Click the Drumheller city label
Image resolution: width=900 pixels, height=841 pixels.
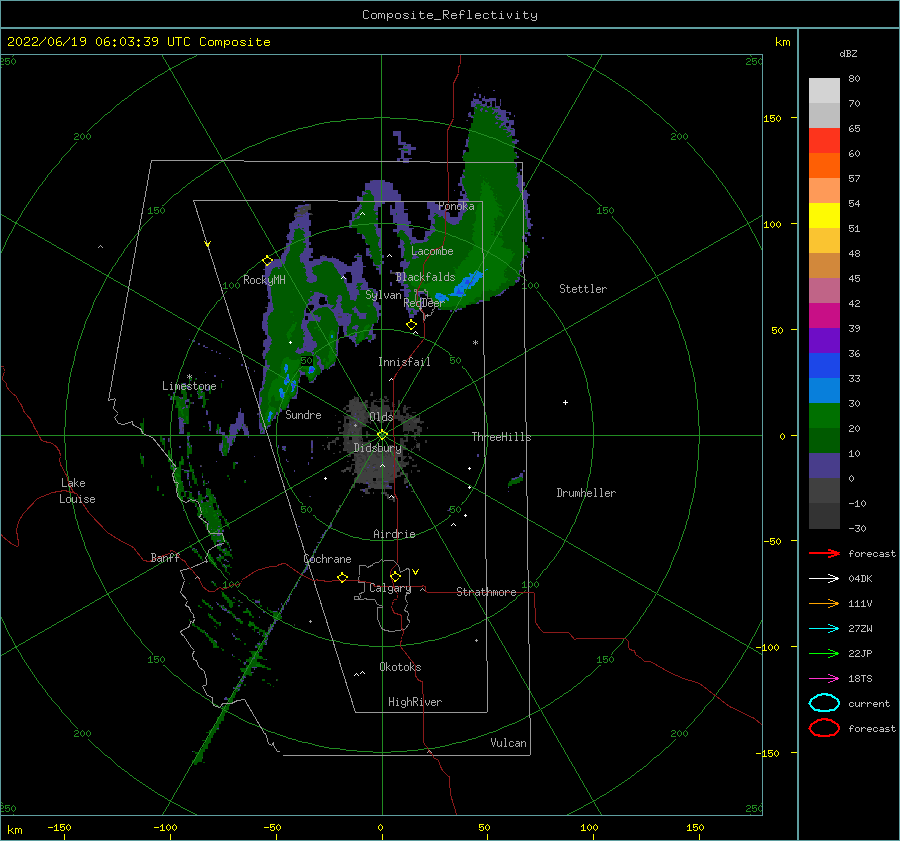click(x=586, y=493)
